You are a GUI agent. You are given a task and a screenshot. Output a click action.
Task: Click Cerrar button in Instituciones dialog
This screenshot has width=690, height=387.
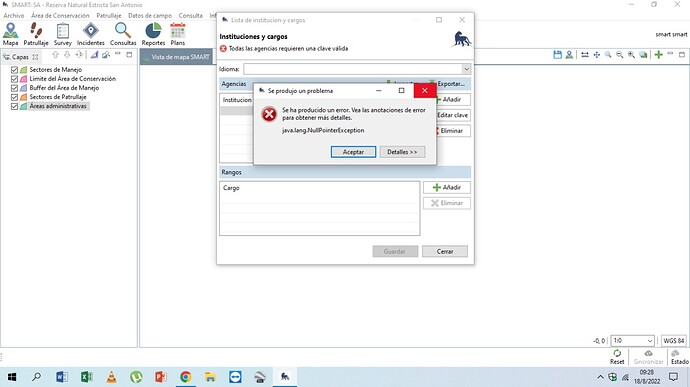click(445, 251)
